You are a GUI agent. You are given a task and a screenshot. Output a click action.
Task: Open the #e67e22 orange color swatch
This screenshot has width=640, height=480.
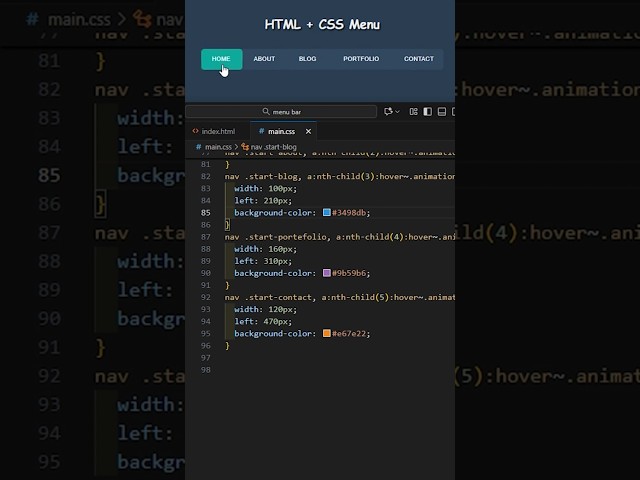pos(327,333)
